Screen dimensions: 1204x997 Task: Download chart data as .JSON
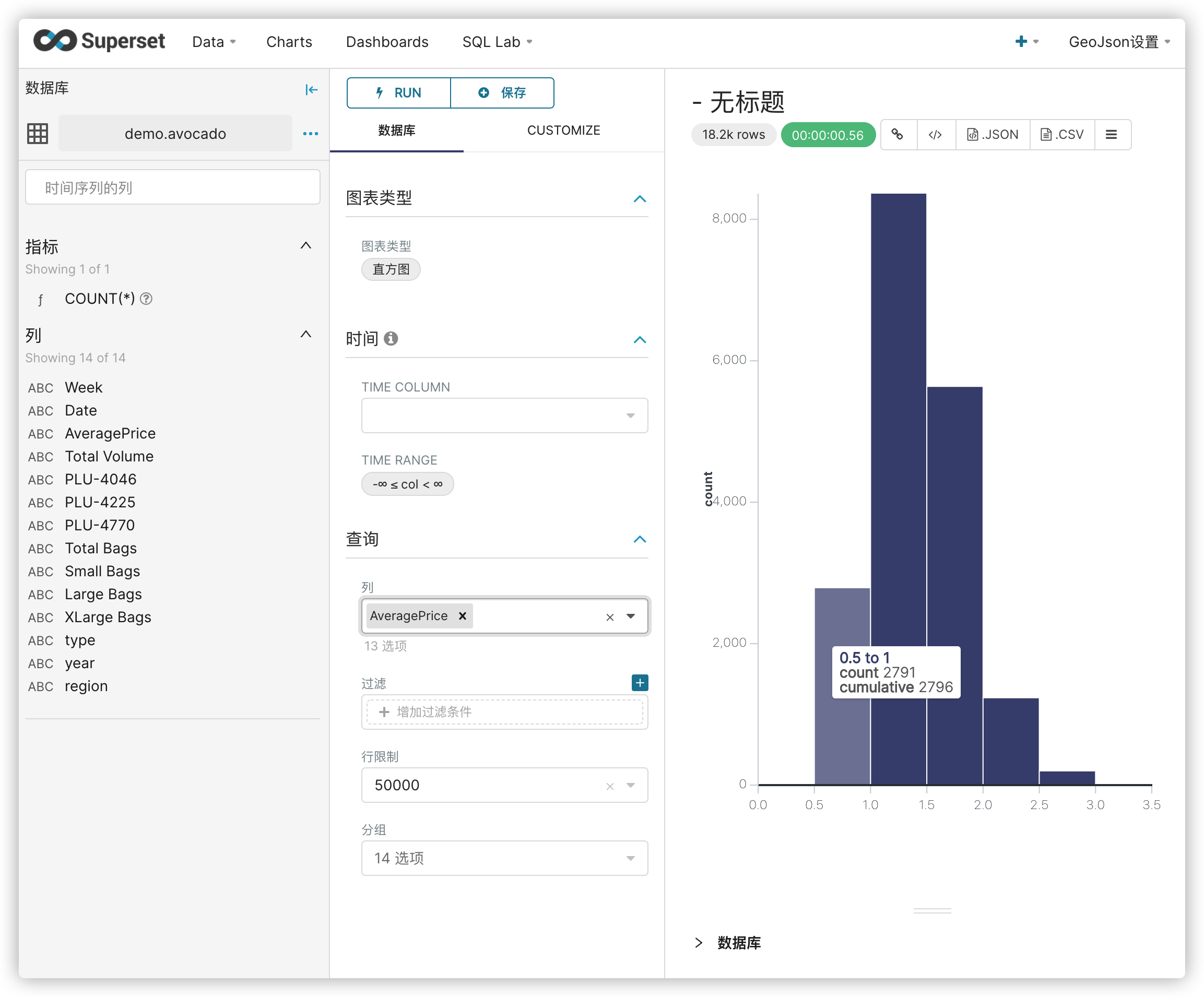[993, 134]
